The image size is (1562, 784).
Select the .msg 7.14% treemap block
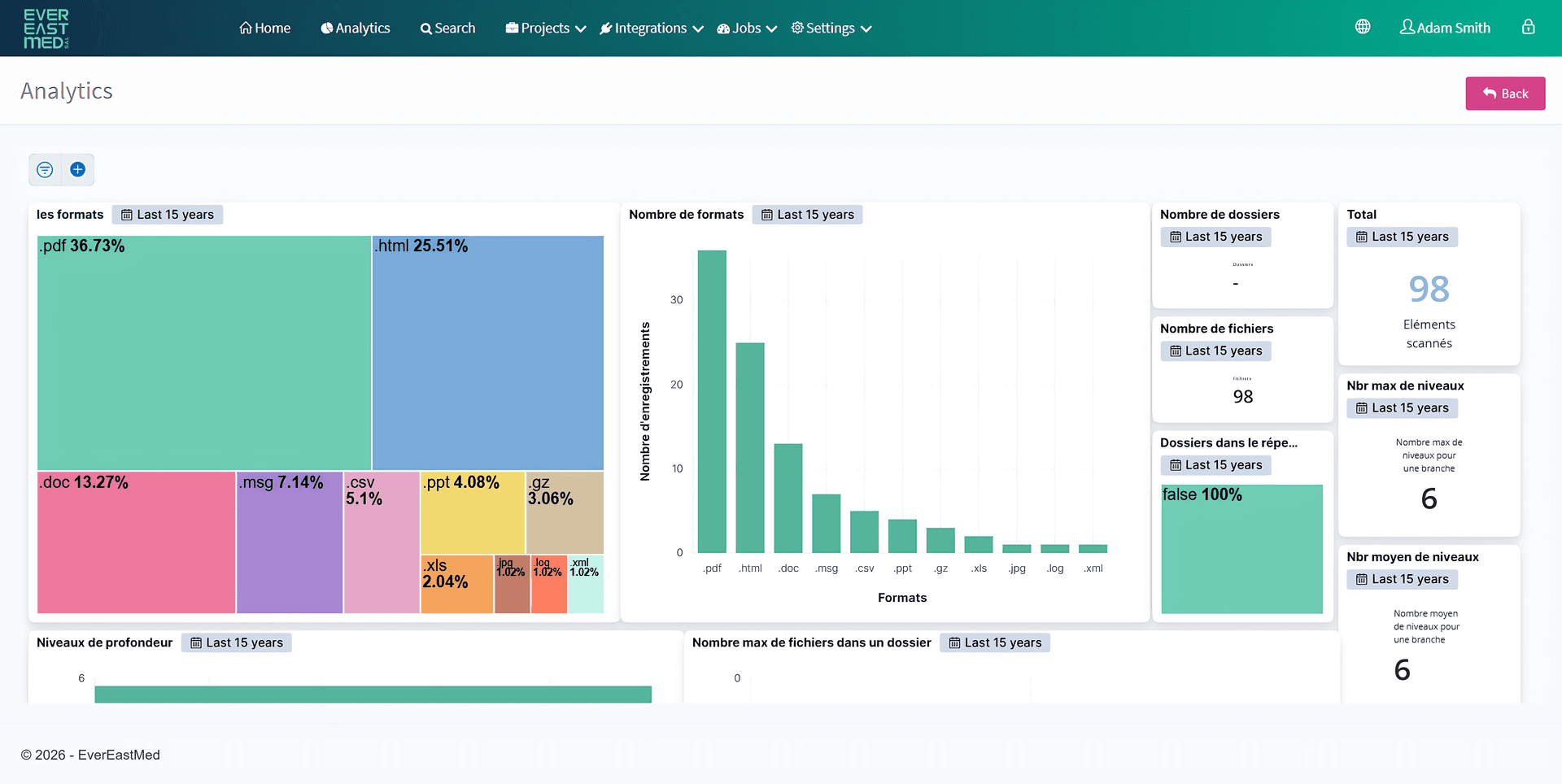click(x=290, y=542)
